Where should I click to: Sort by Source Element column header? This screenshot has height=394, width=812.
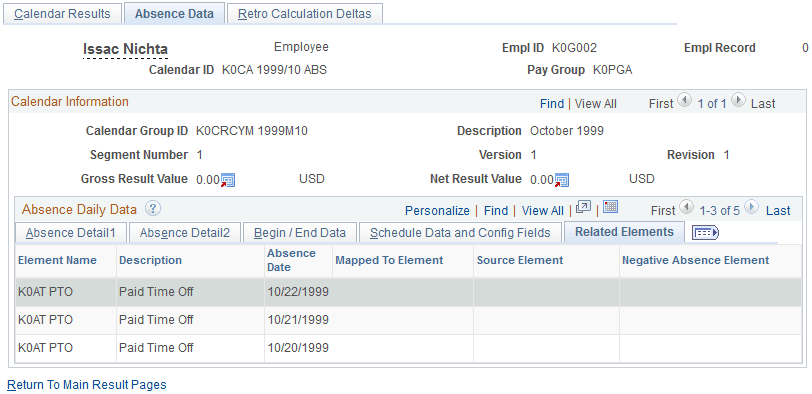coord(520,260)
